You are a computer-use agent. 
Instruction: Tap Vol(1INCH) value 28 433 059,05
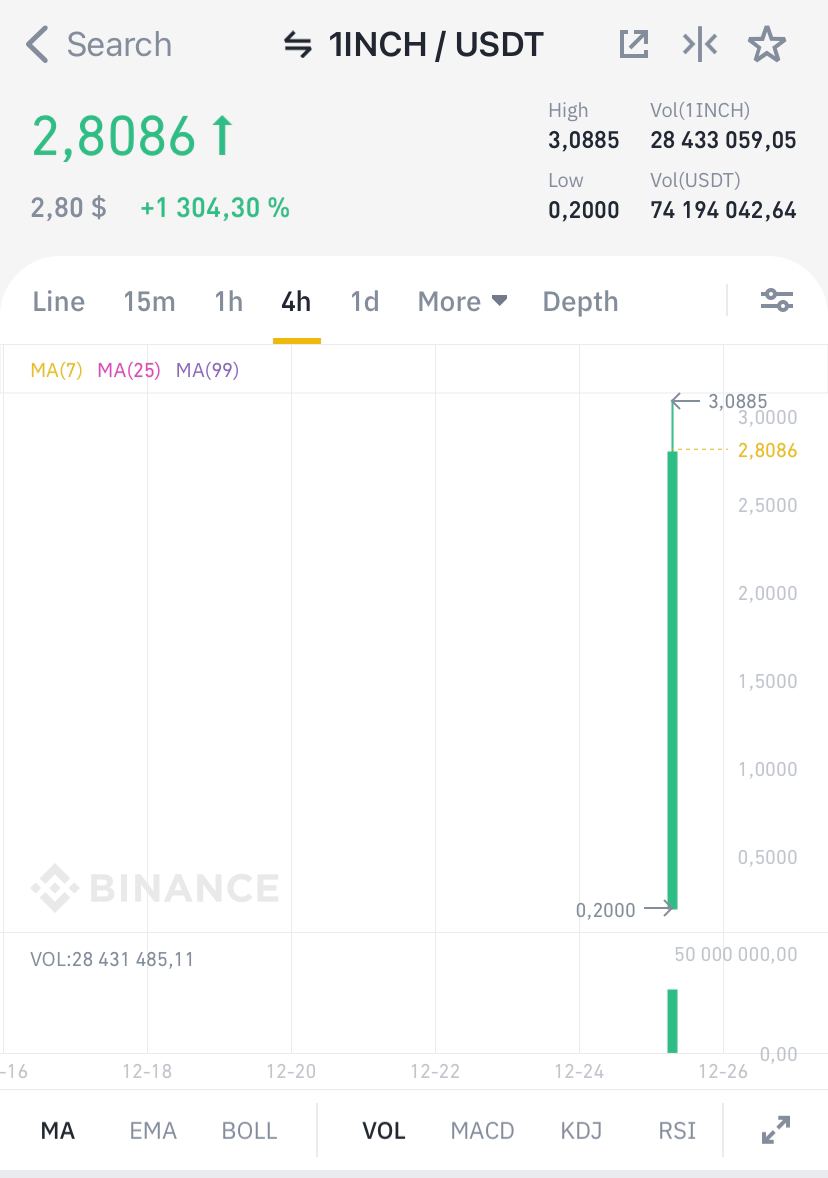click(723, 140)
